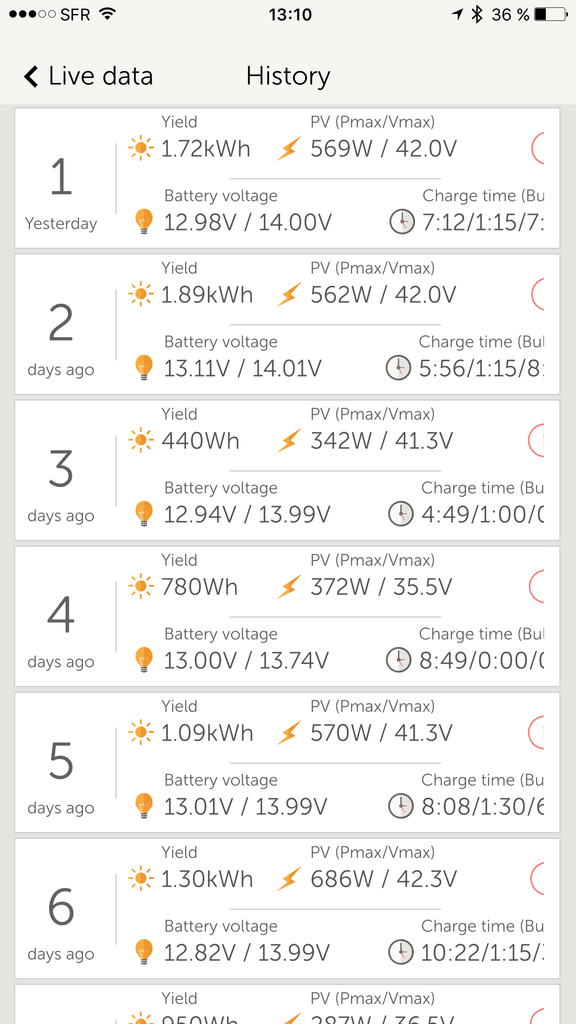Image resolution: width=576 pixels, height=1024 pixels.
Task: Tap the battery voltage 13.00V / 13.74V
Action: point(246,660)
